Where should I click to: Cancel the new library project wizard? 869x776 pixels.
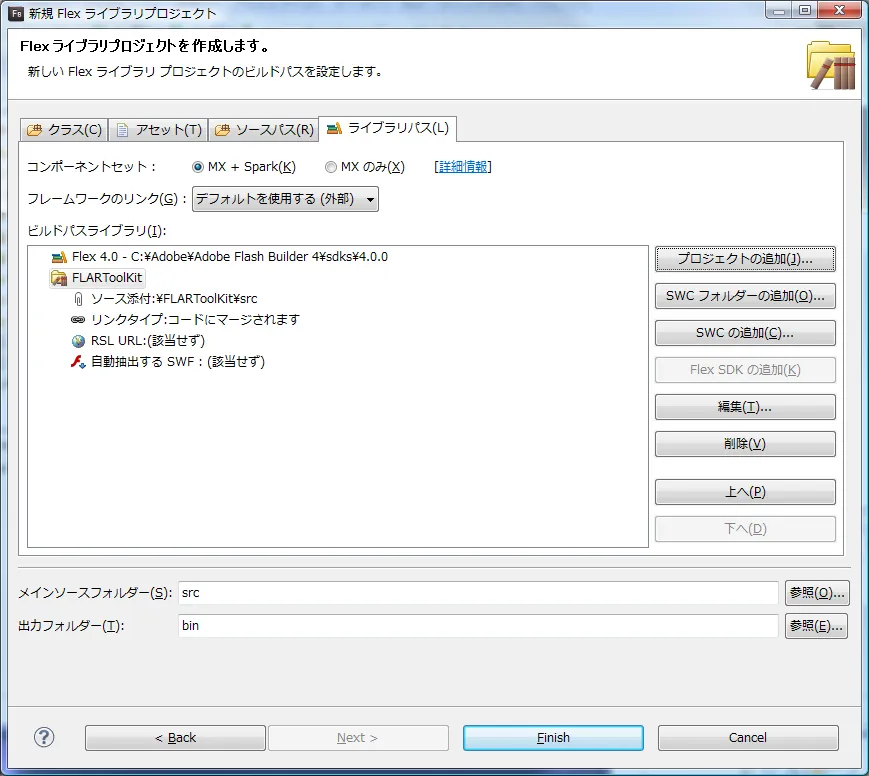tap(748, 738)
